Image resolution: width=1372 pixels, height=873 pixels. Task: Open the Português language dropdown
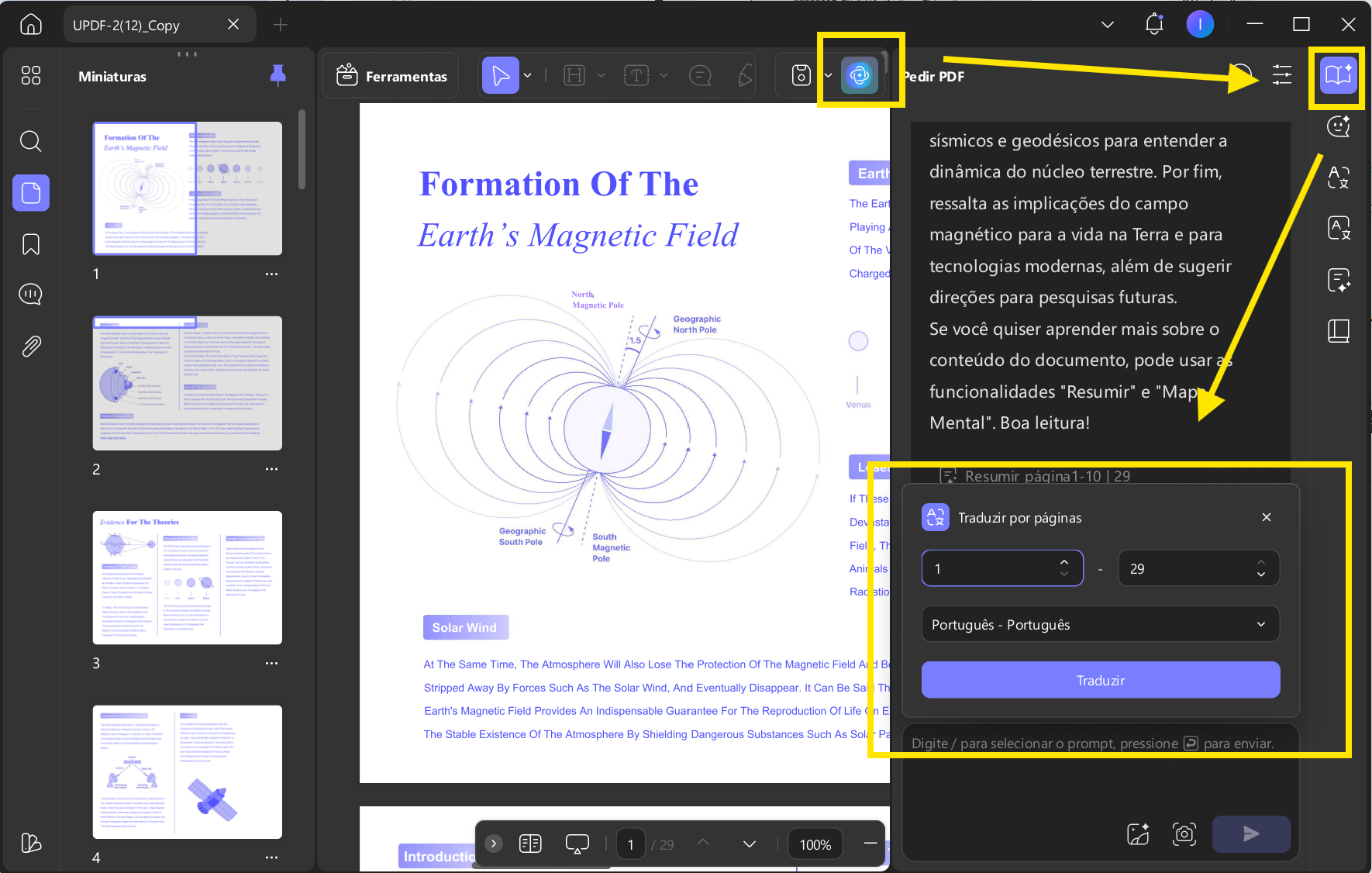(1100, 625)
